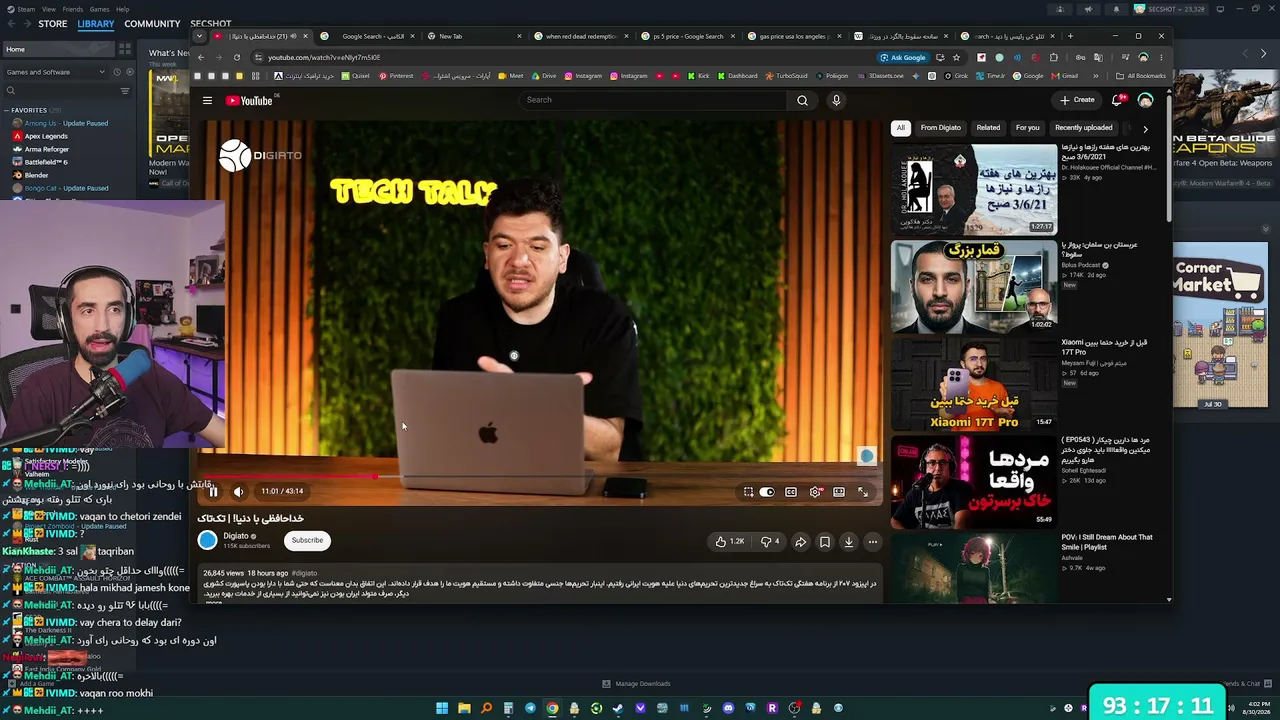Viewport: 1280px width, 720px height.
Task: Open the Steam LIBRARY tab
Action: tap(96, 24)
